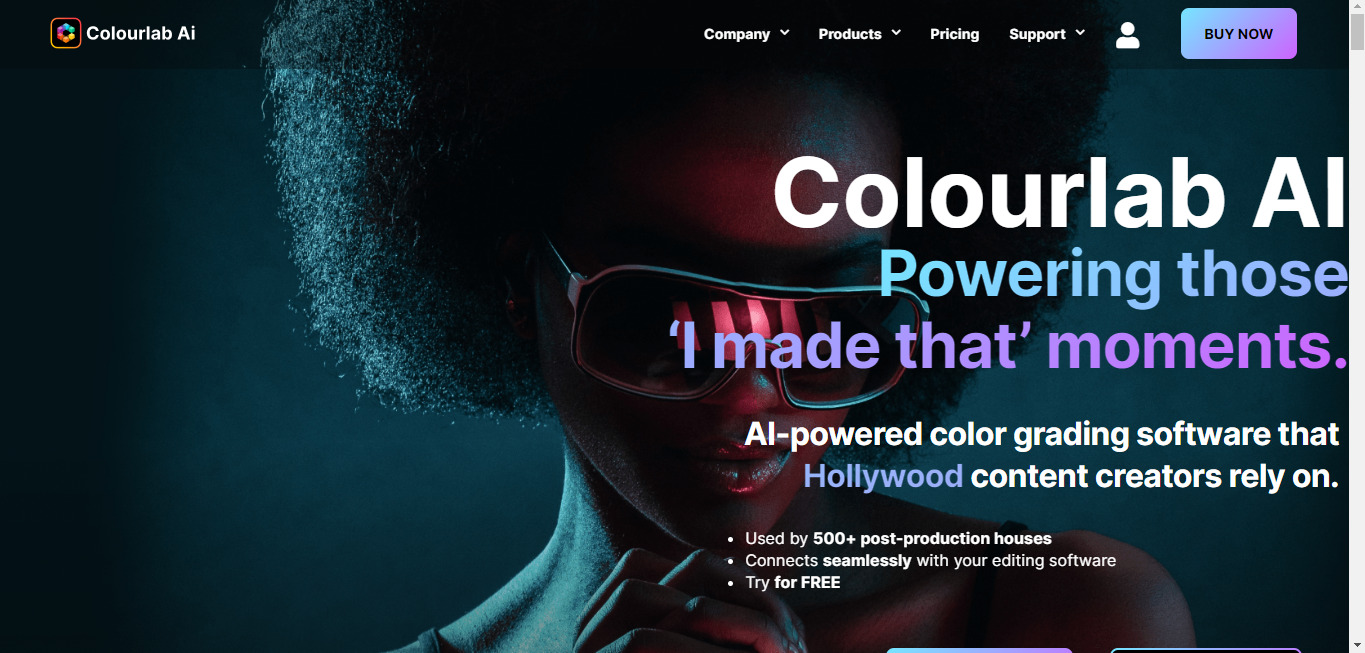The width and height of the screenshot is (1365, 653).
Task: Expand the Company dropdown chevron
Action: coord(785,33)
